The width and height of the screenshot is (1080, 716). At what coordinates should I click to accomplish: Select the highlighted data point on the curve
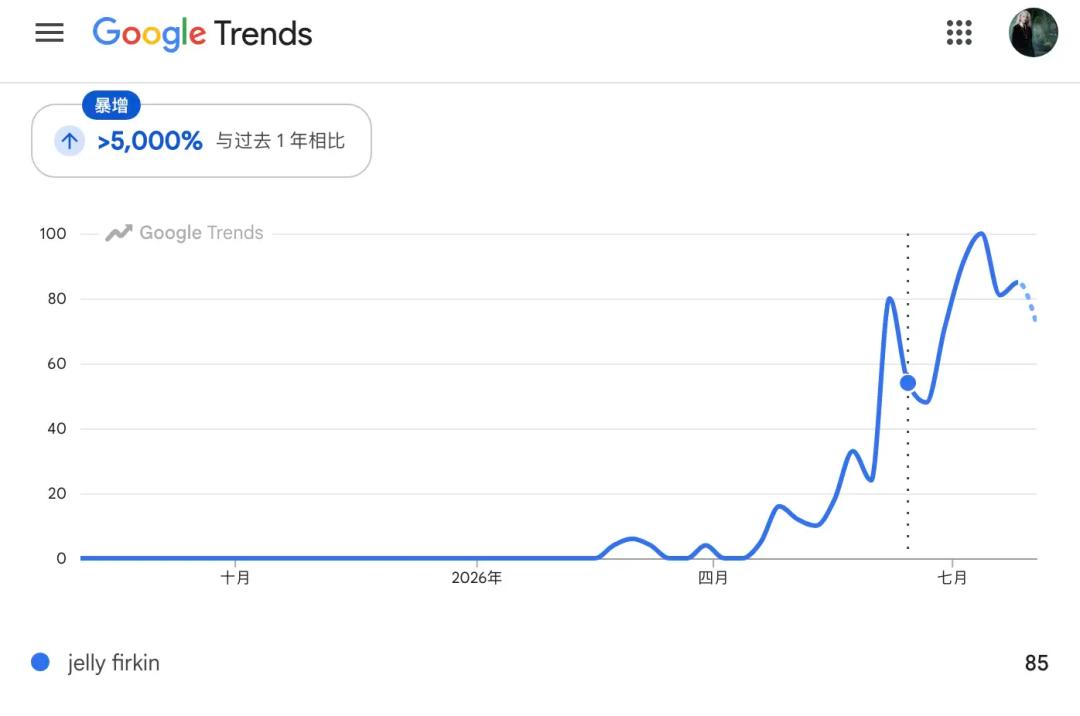tap(908, 383)
